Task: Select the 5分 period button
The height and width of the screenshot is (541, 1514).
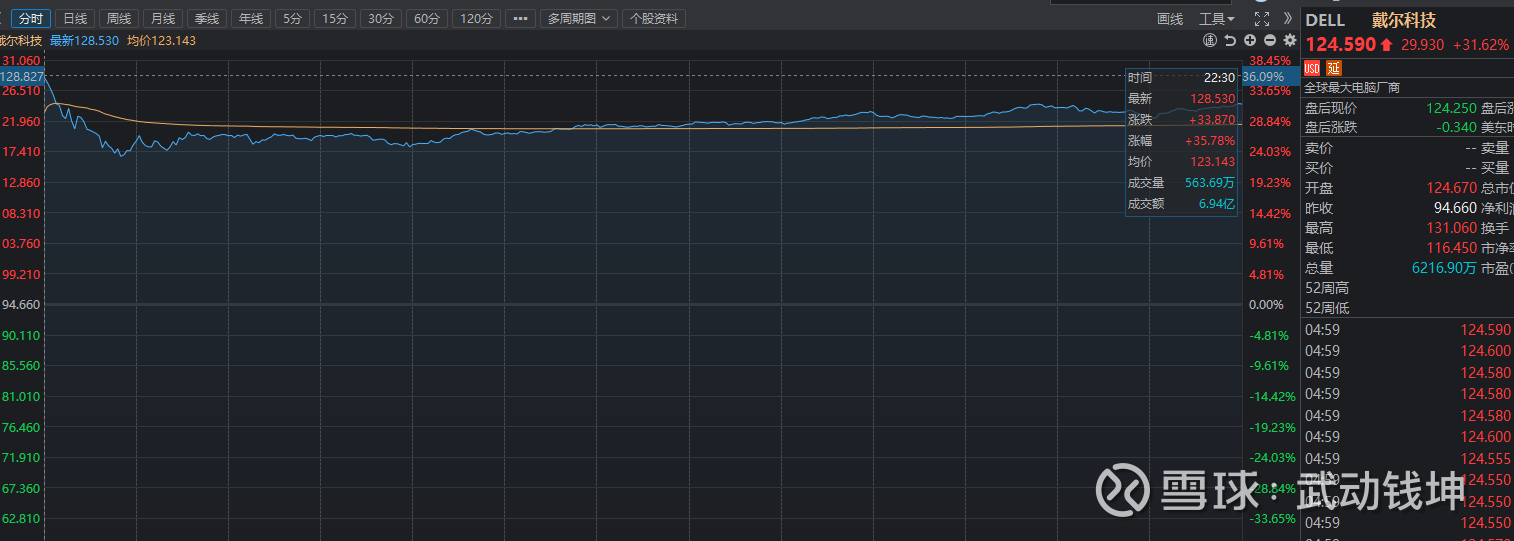Action: 292,19
